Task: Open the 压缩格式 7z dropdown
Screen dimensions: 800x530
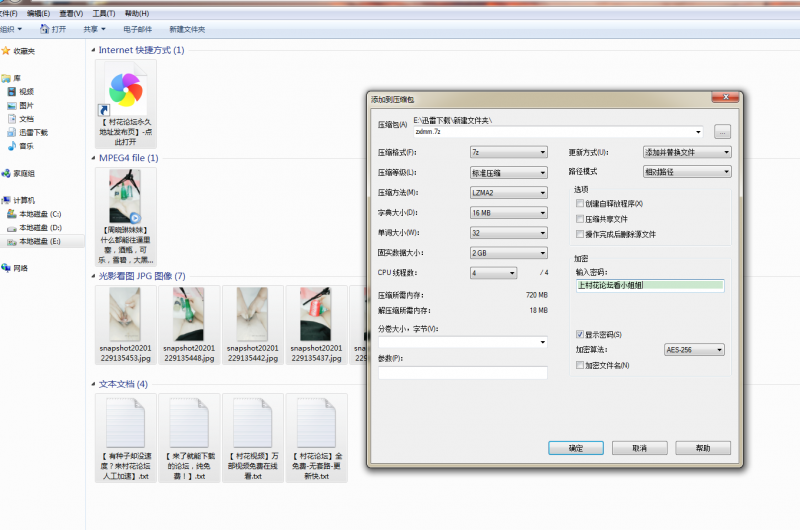Action: coord(508,152)
